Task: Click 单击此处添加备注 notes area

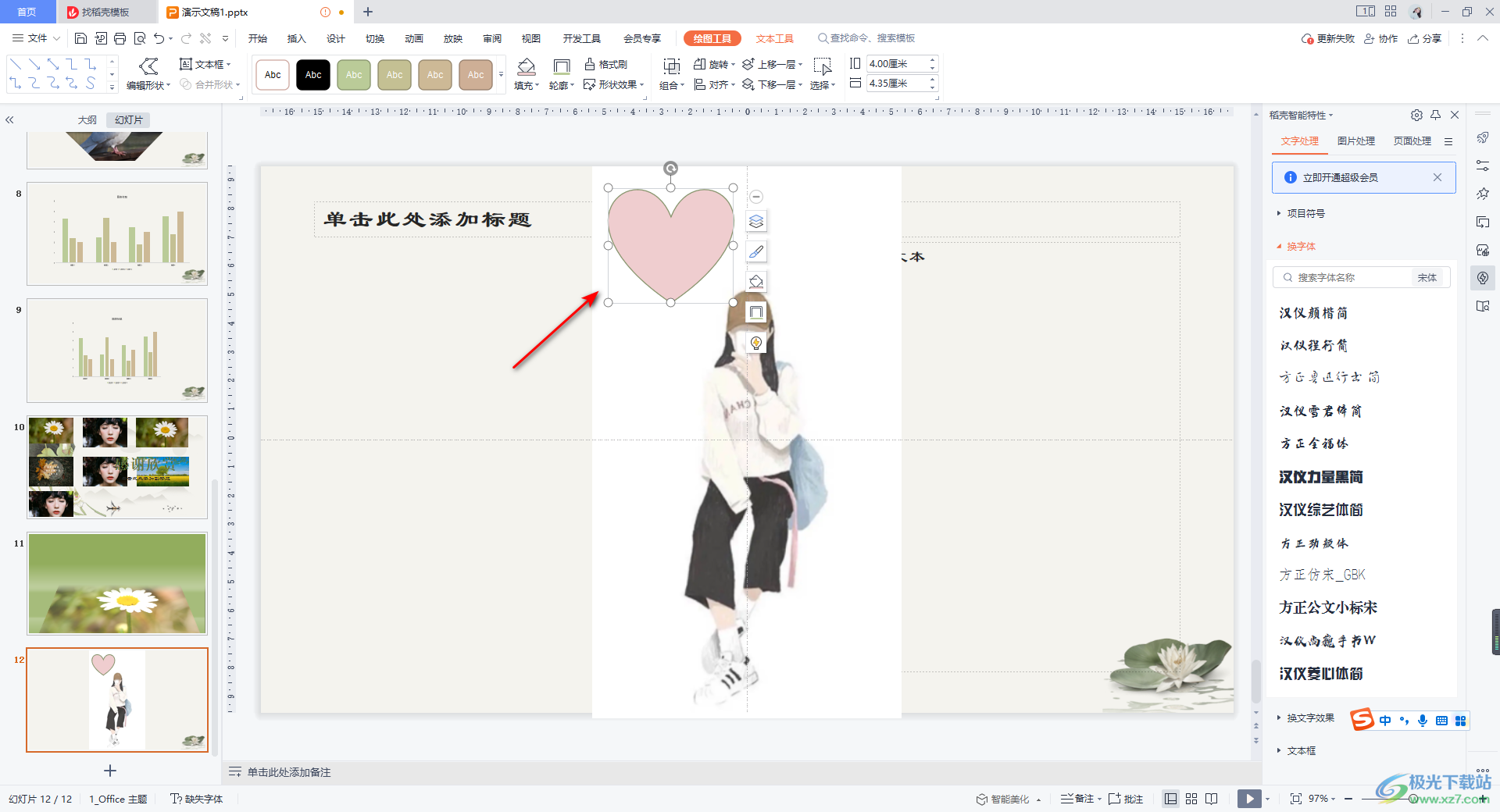Action: pyautogui.click(x=289, y=772)
